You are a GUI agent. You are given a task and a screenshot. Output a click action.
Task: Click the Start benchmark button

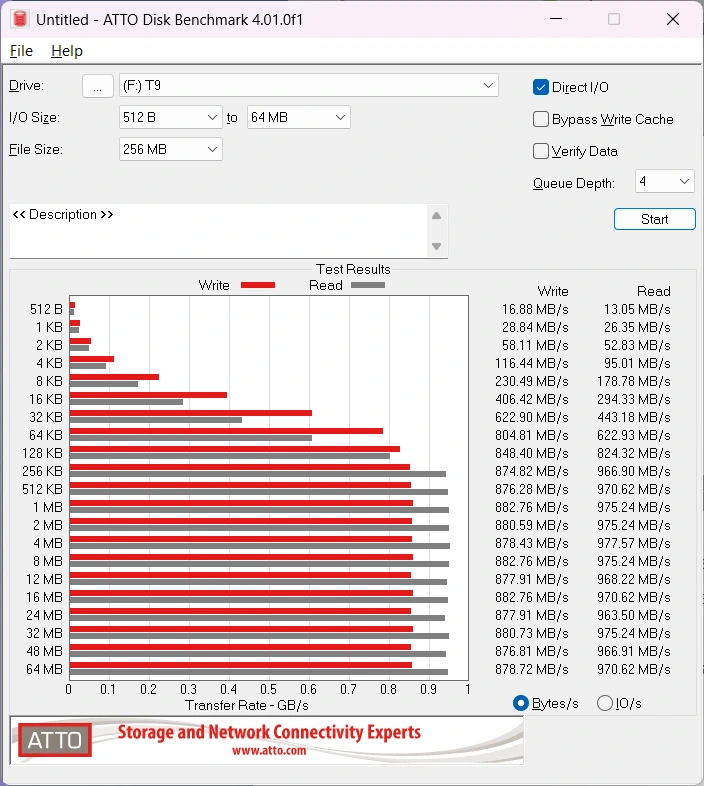tap(654, 219)
